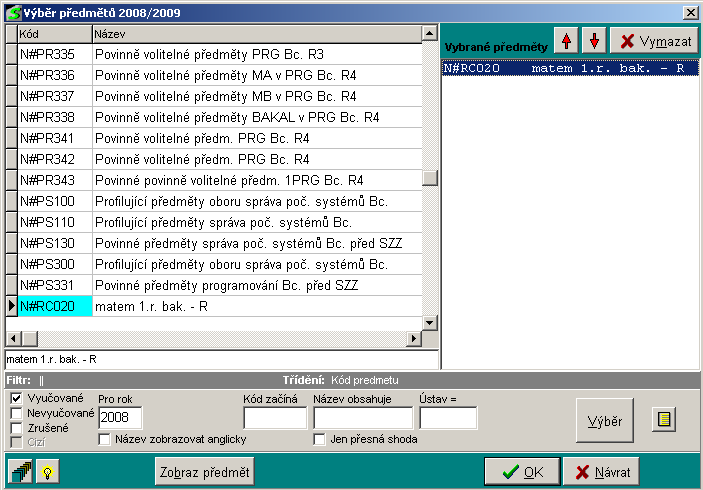Screen dimensions: 703x490
Task: Move selected subject down with red arrow
Action: tap(595, 41)
